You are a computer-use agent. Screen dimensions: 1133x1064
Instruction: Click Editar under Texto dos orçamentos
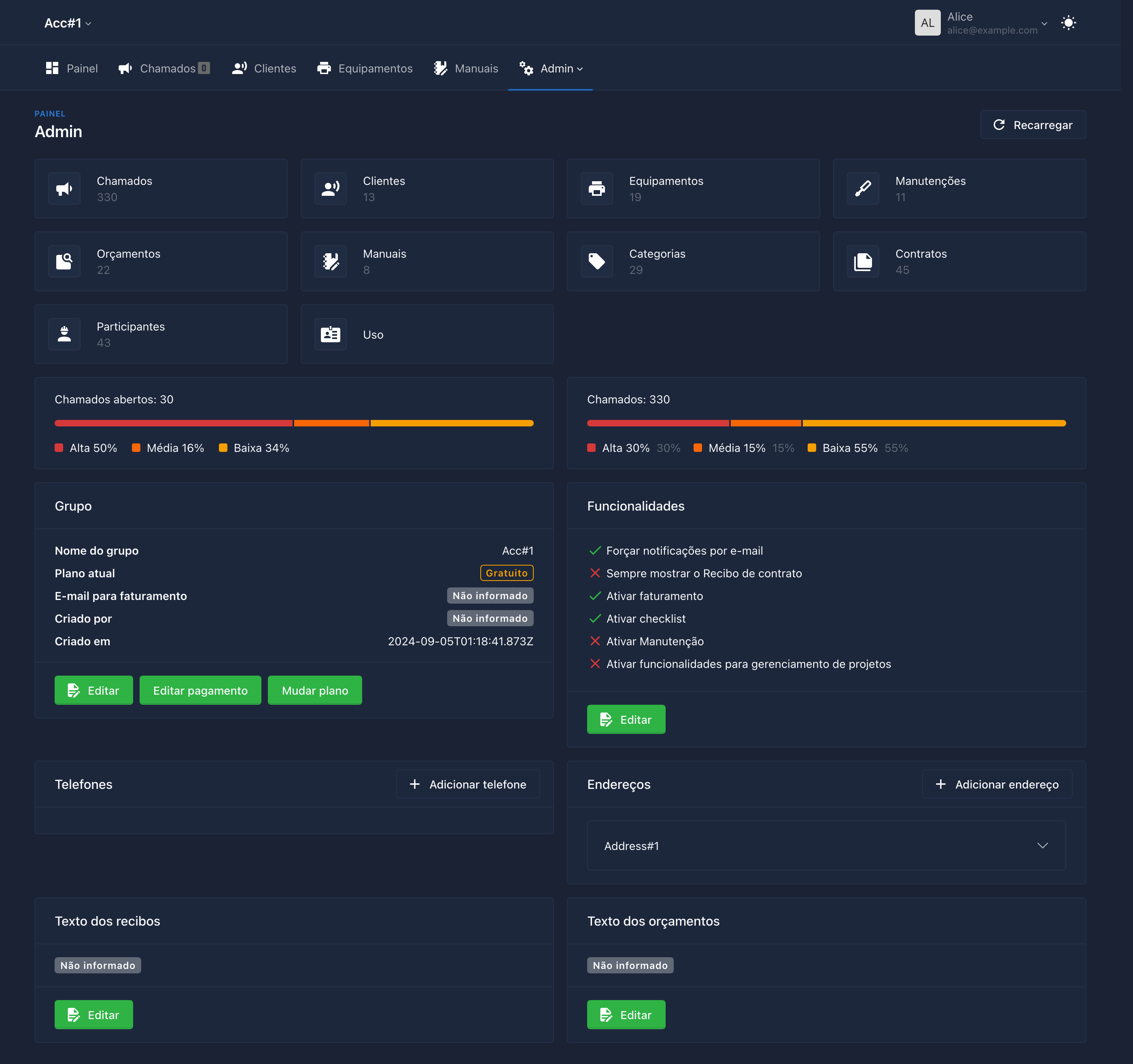pos(626,1014)
